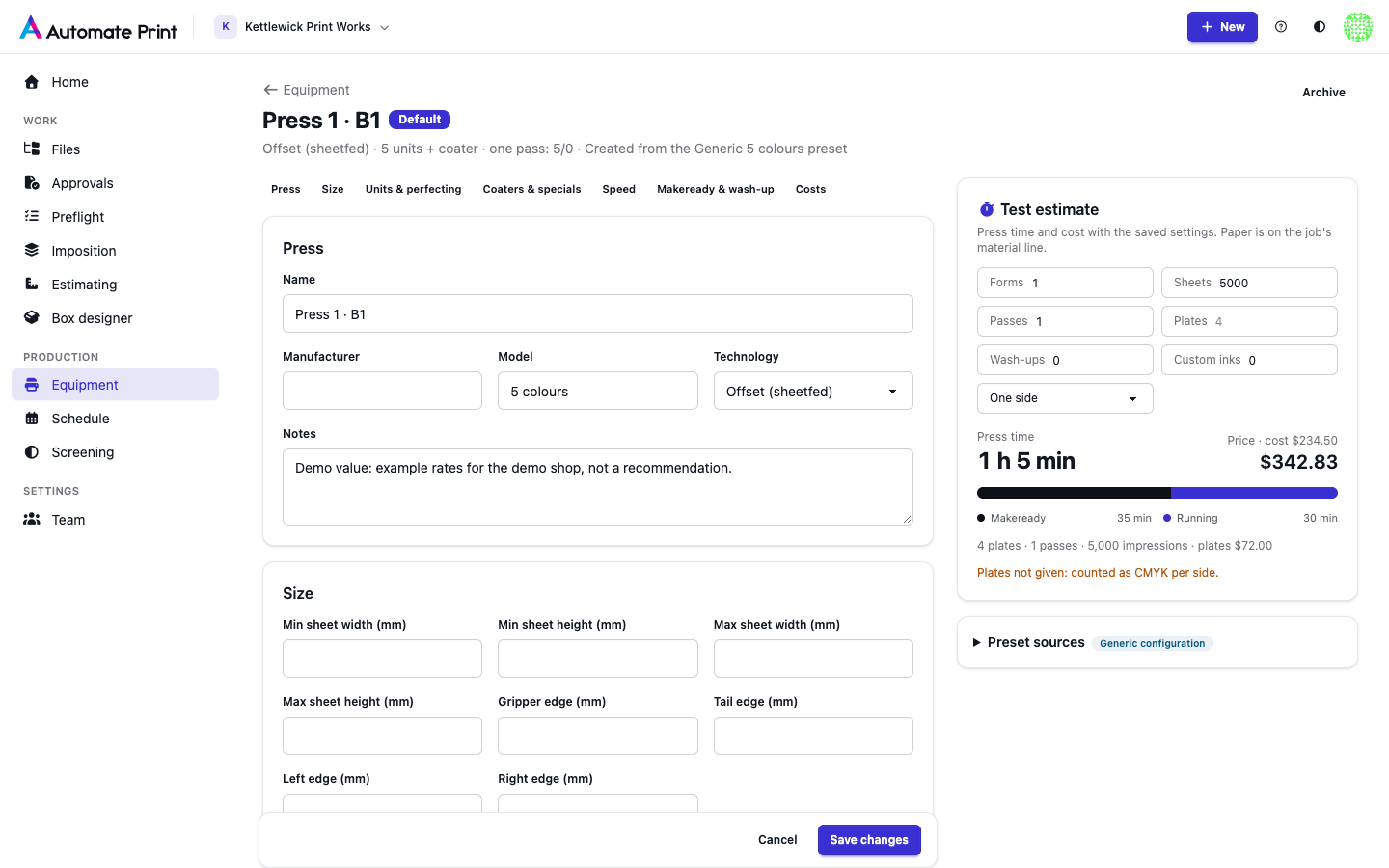Click the Team people icon
Screen dimensions: 1389x868
coord(32,520)
